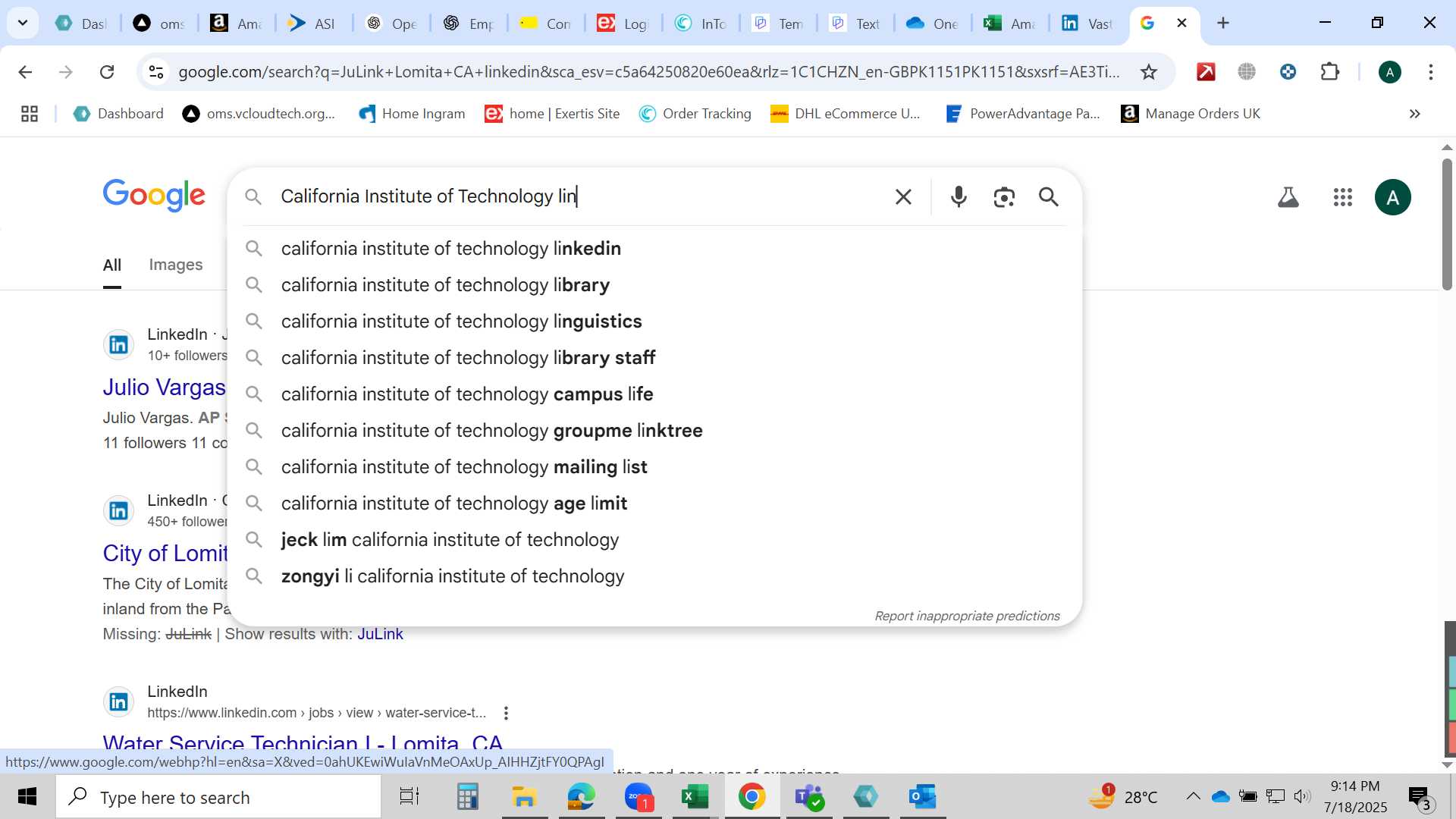This screenshot has width=1456, height=819.
Task: Open the red arrow extension
Action: (x=1206, y=72)
